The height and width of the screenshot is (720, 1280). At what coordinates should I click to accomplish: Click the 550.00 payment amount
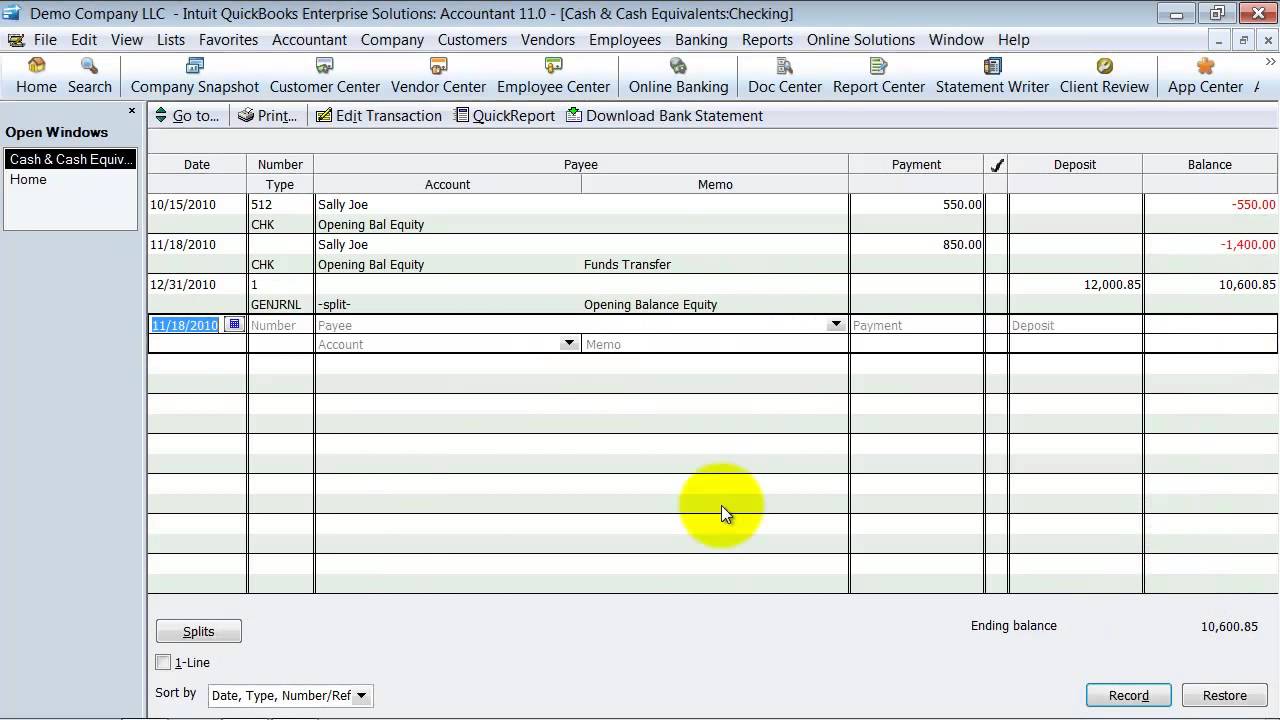tap(962, 204)
